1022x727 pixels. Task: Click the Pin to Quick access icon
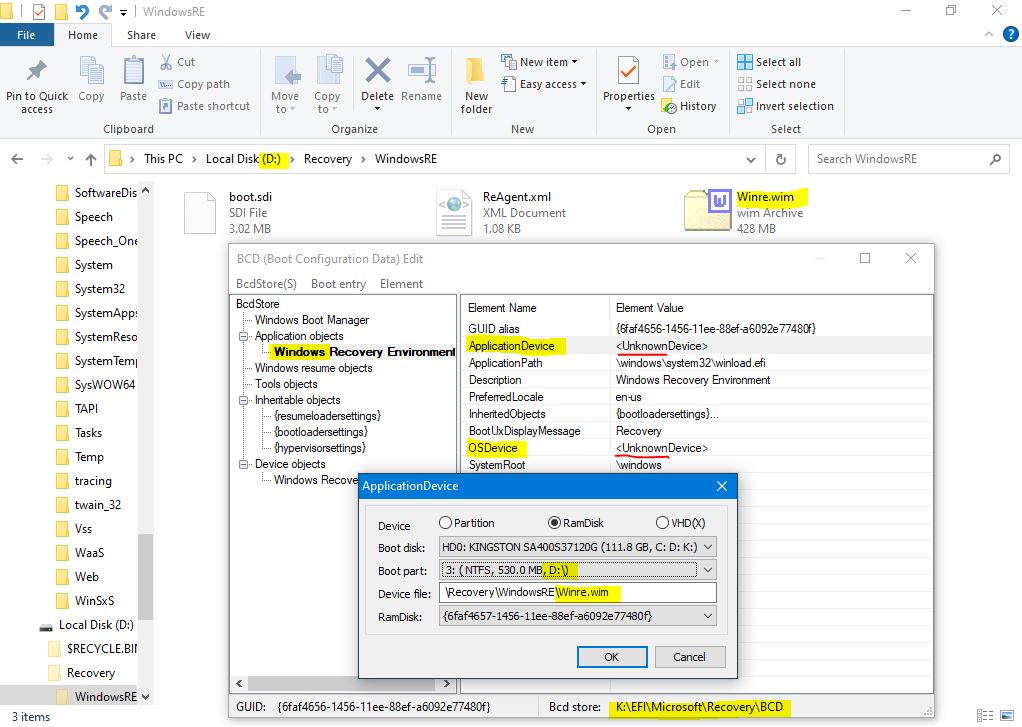pos(37,72)
